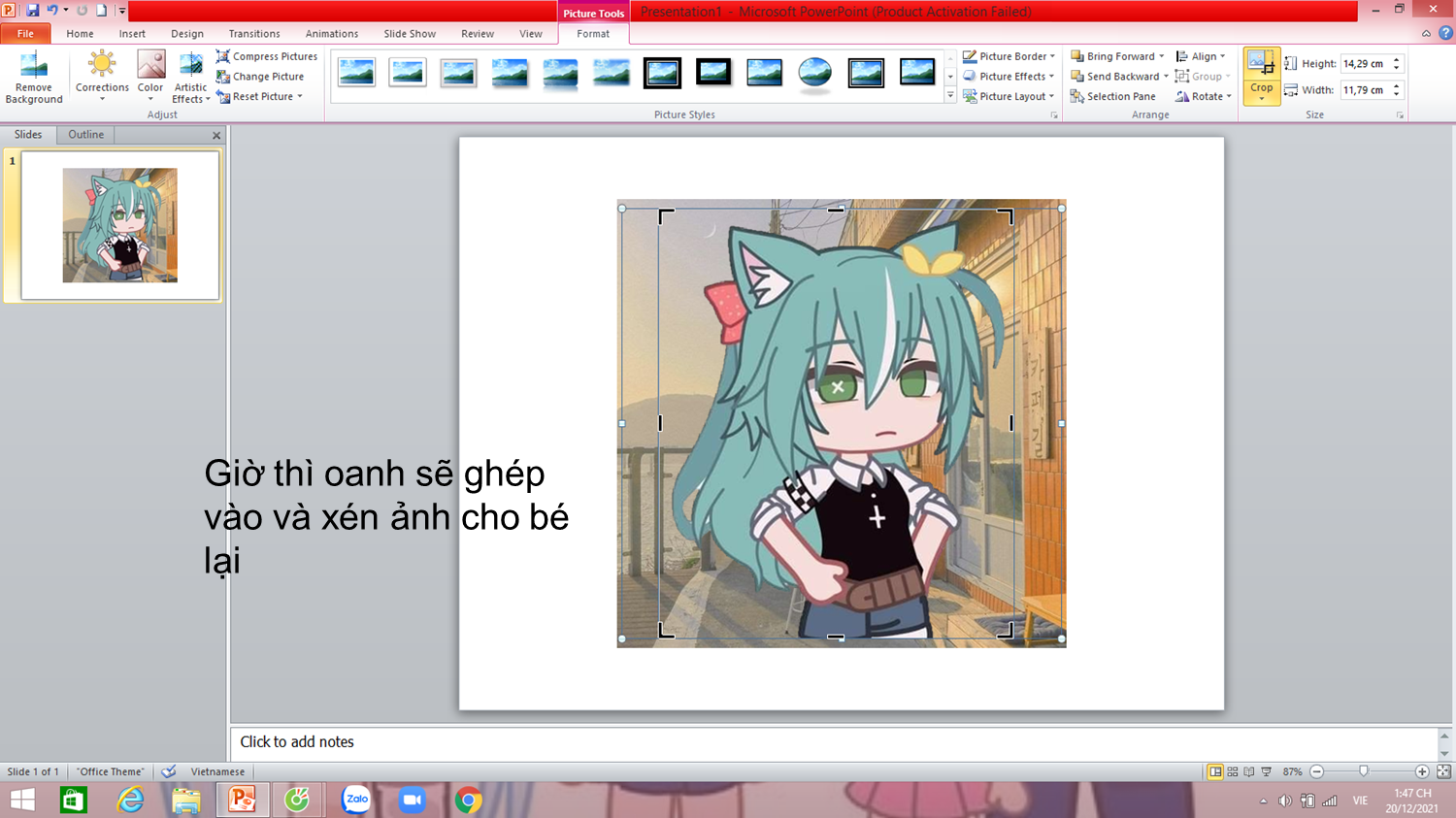Click Change Picture
The width and height of the screenshot is (1456, 818).
pyautogui.click(x=260, y=77)
